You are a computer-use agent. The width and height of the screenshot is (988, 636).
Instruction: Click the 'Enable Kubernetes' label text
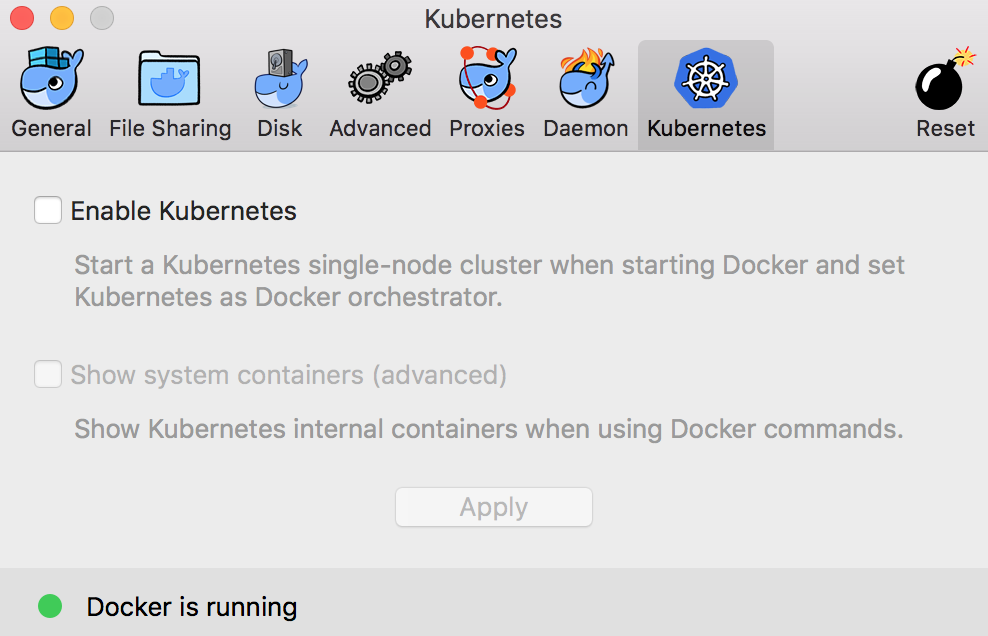point(183,211)
